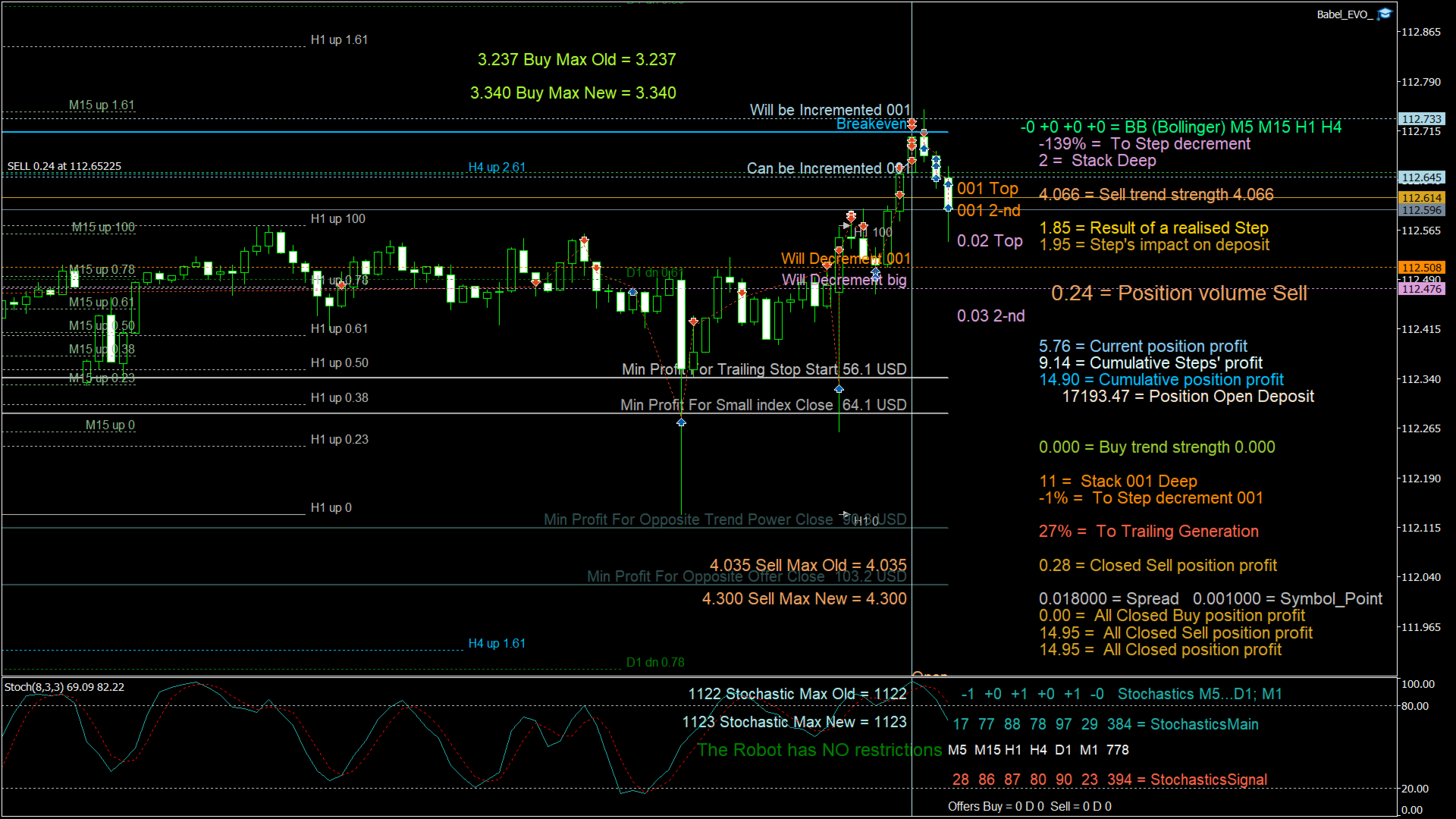The width and height of the screenshot is (1456, 819).
Task: Select '0.24 = Position volume Sell' text
Action: pos(1179,293)
